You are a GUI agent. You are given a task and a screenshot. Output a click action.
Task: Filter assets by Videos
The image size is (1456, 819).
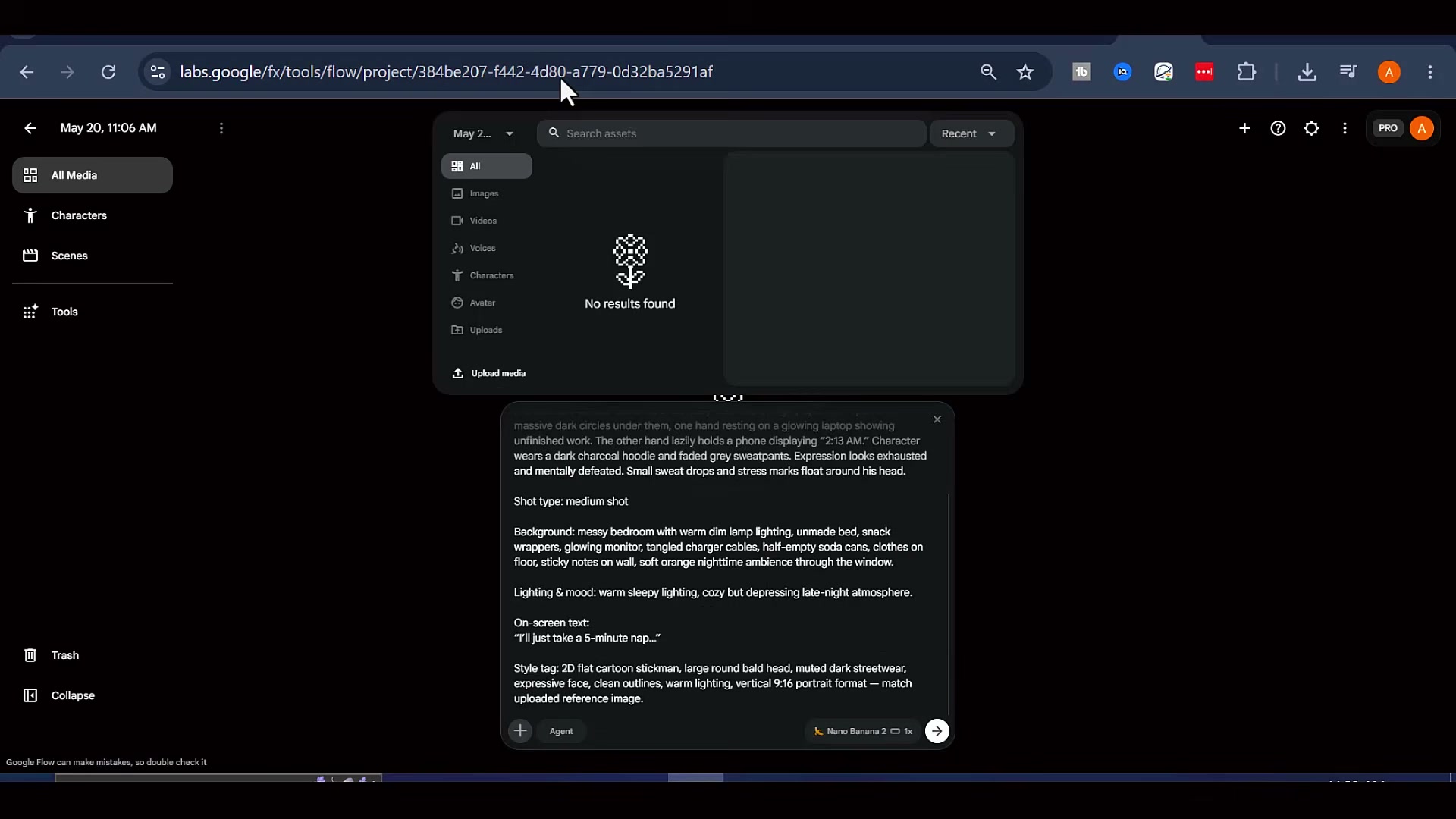click(x=487, y=221)
